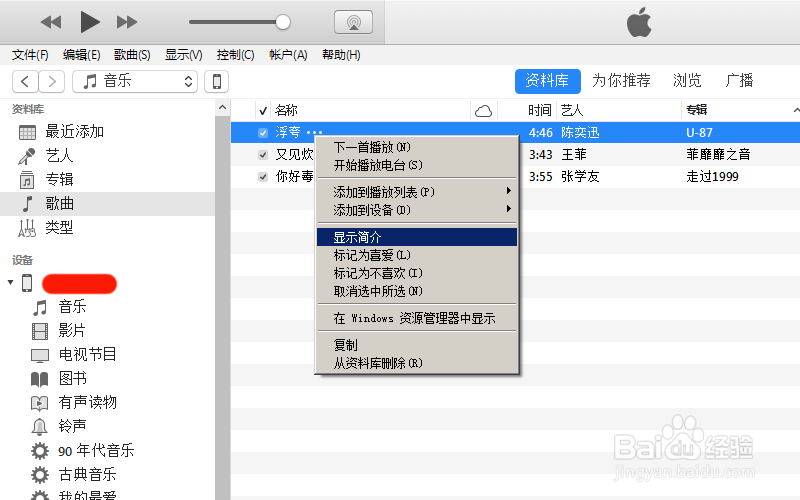
Task: Open the 90 年代音乐 smart playlist
Action: click(95, 451)
